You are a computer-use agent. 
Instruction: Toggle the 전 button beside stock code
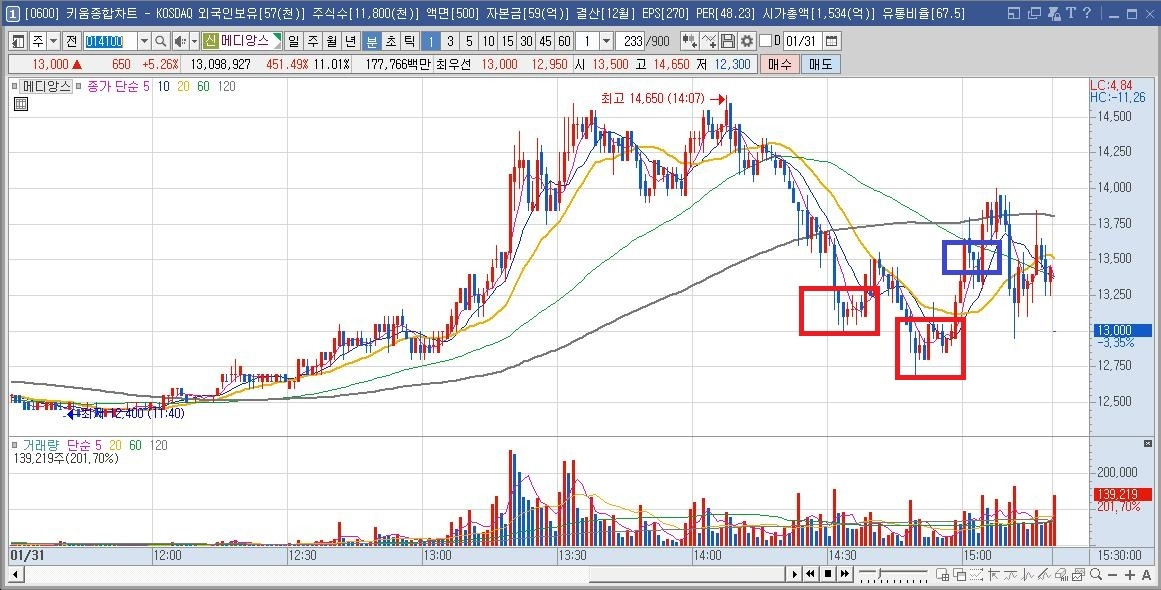[71, 41]
